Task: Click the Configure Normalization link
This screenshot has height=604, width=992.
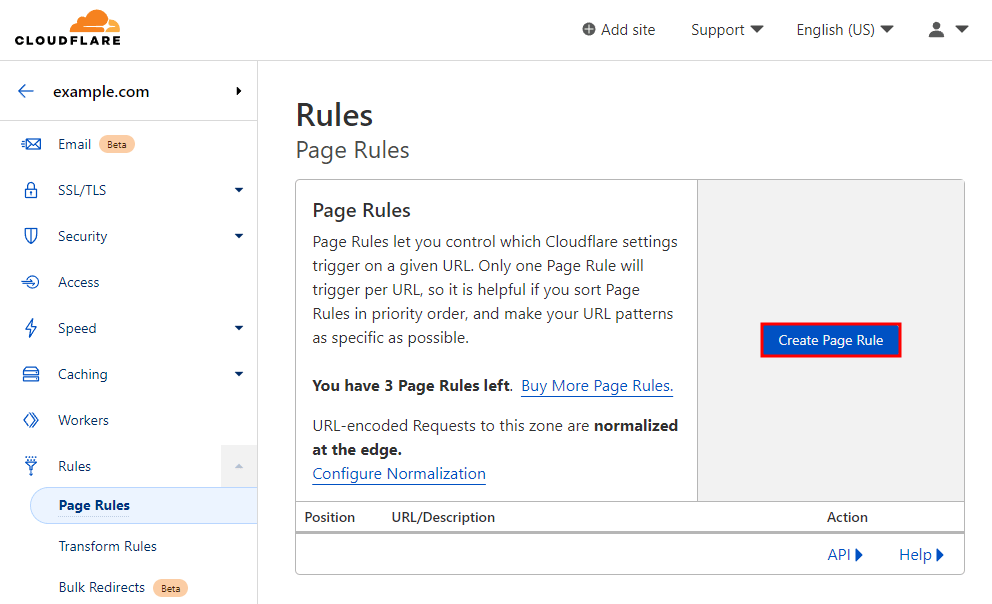Action: (x=398, y=473)
